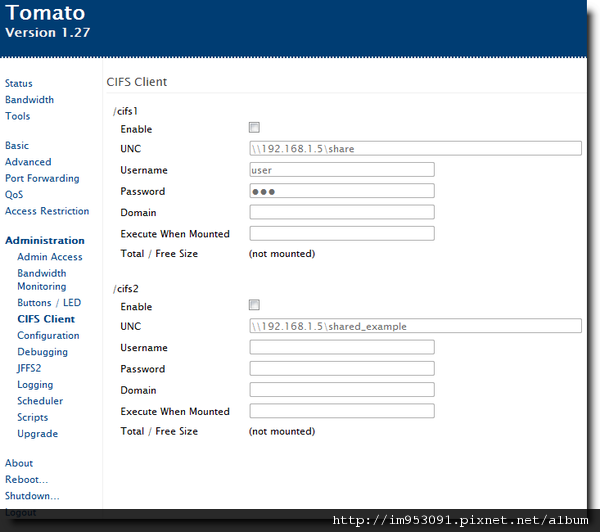Click the /cifs1 Username field
Screen dimensions: 600x532
point(342,170)
